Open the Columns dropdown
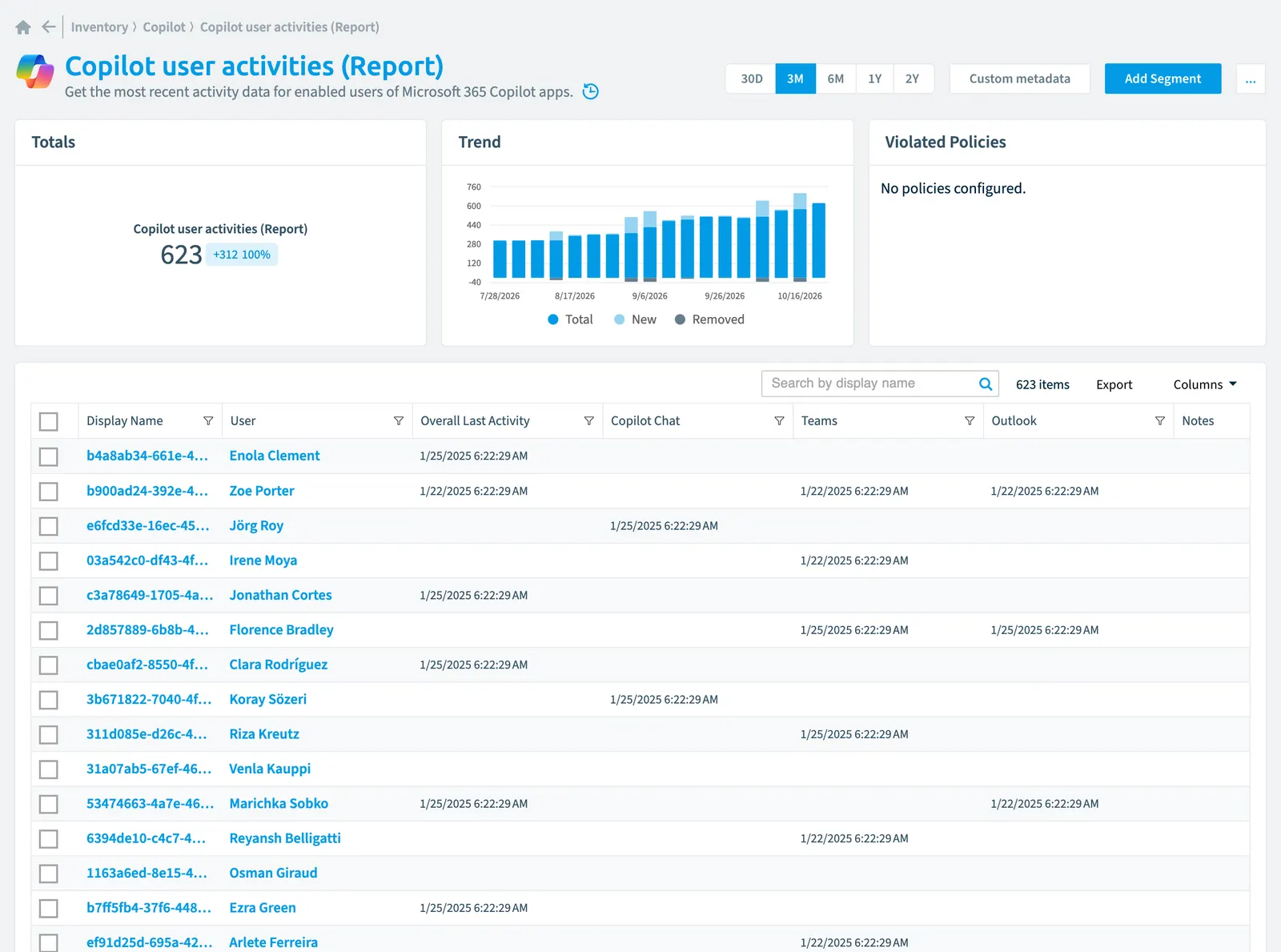1281x952 pixels. coord(1205,384)
